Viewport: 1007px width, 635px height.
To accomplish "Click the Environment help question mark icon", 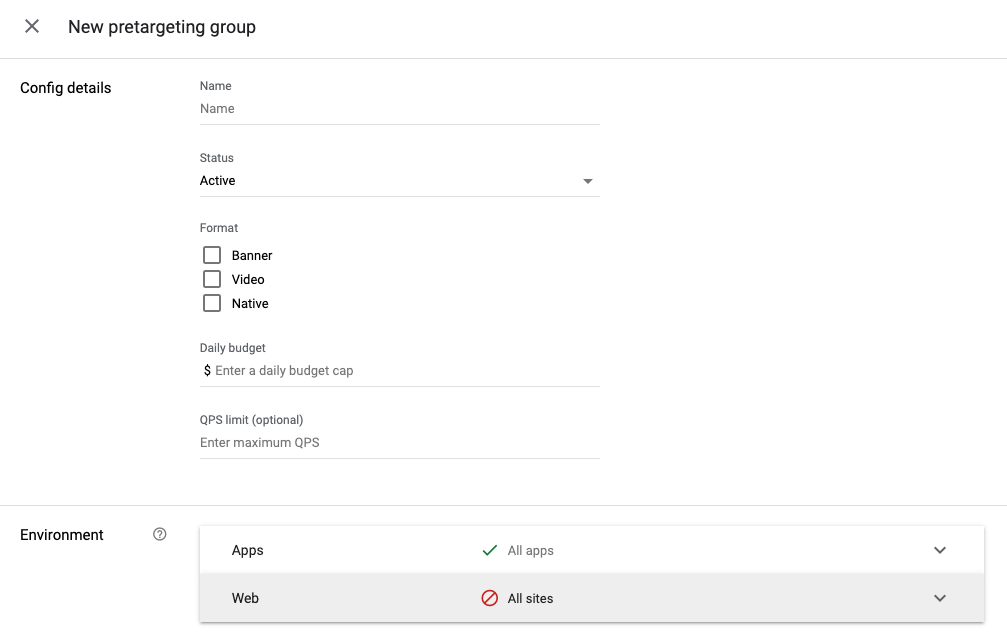I will (159, 535).
